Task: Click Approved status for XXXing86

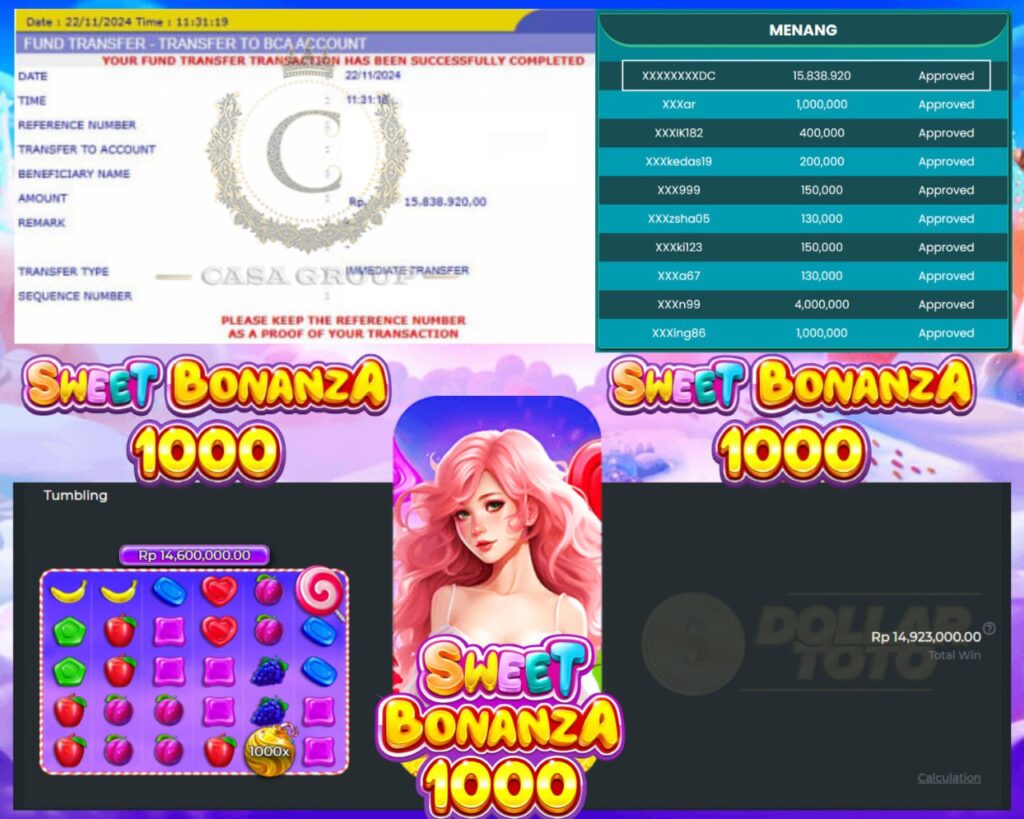Action: (x=946, y=333)
